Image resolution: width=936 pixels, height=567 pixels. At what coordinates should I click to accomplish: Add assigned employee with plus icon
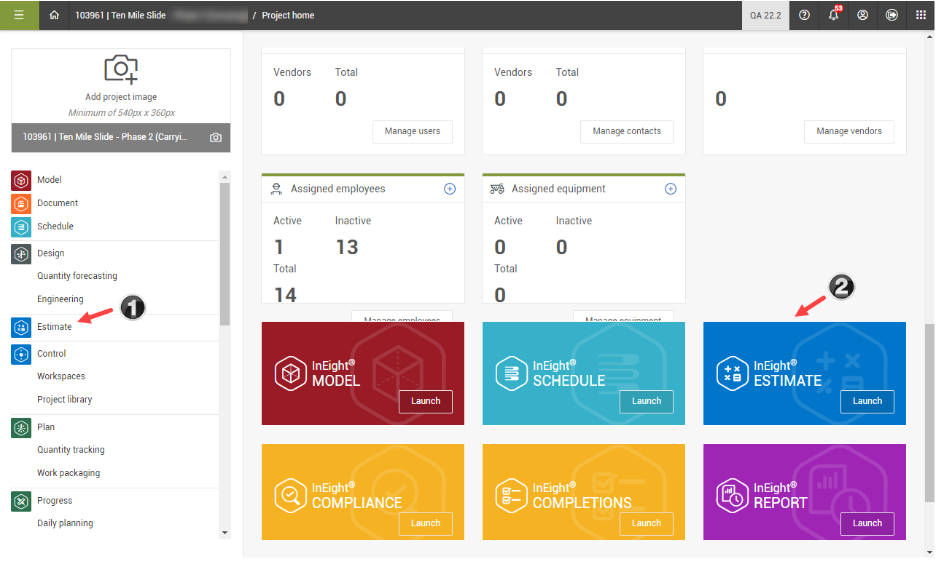(450, 189)
